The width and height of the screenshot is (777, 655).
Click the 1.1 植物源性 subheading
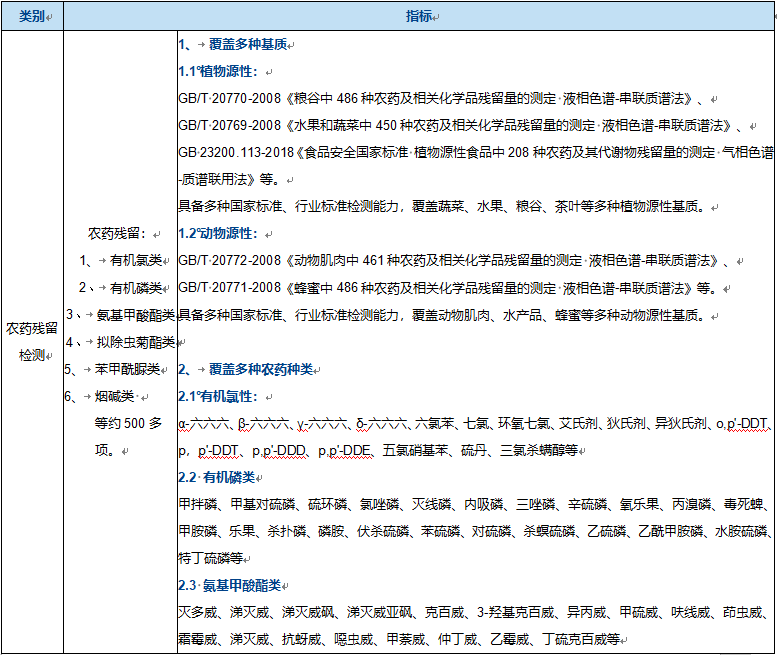218,72
